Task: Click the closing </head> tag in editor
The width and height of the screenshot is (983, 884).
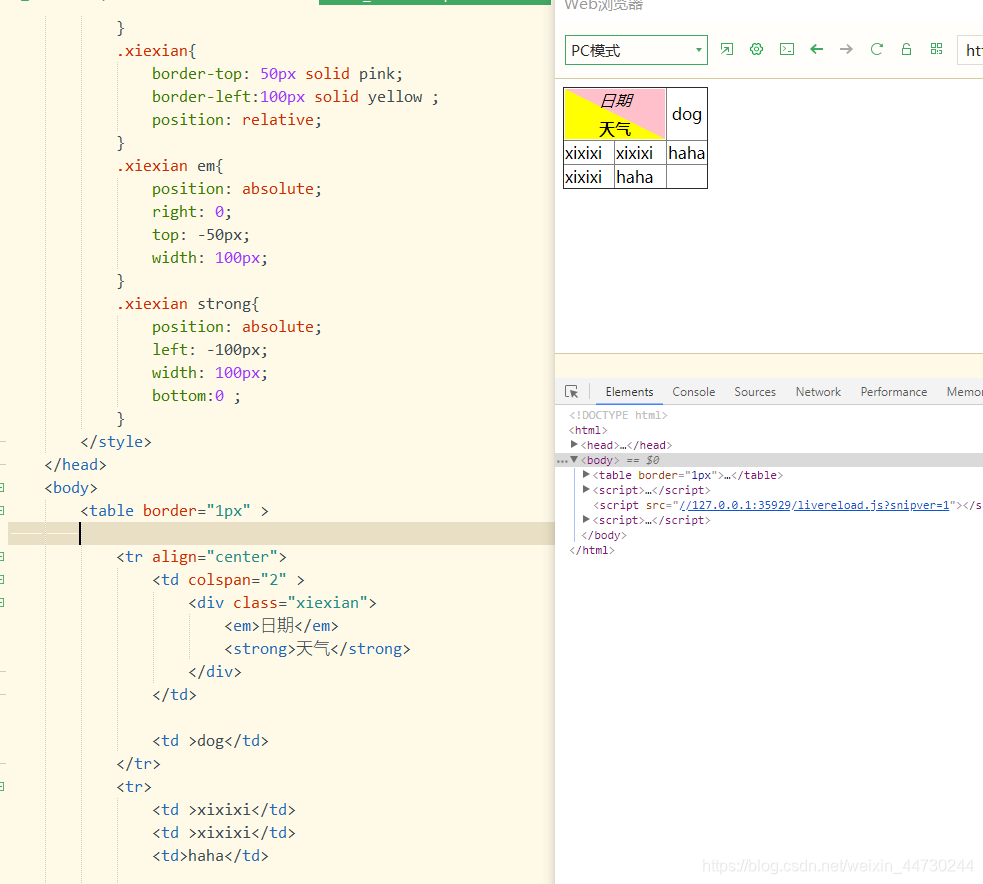Action: pyautogui.click(x=75, y=465)
